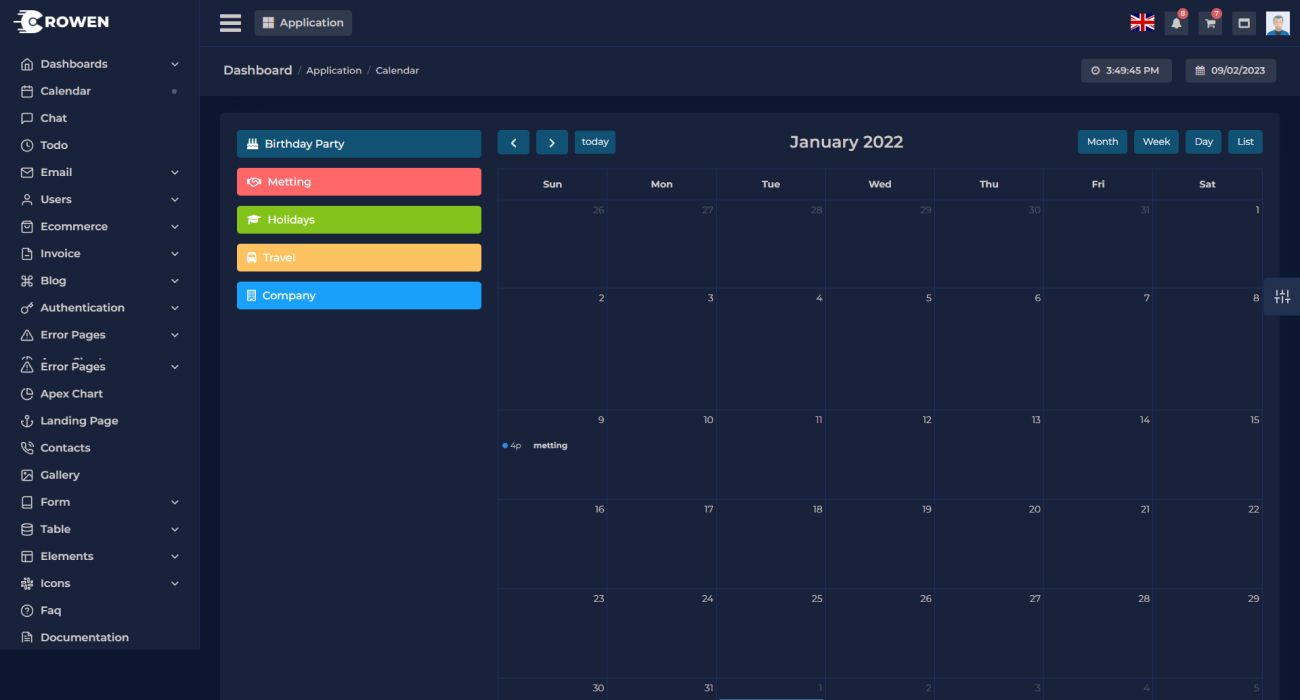Click the Landing Page anchor icon

click(x=27, y=421)
